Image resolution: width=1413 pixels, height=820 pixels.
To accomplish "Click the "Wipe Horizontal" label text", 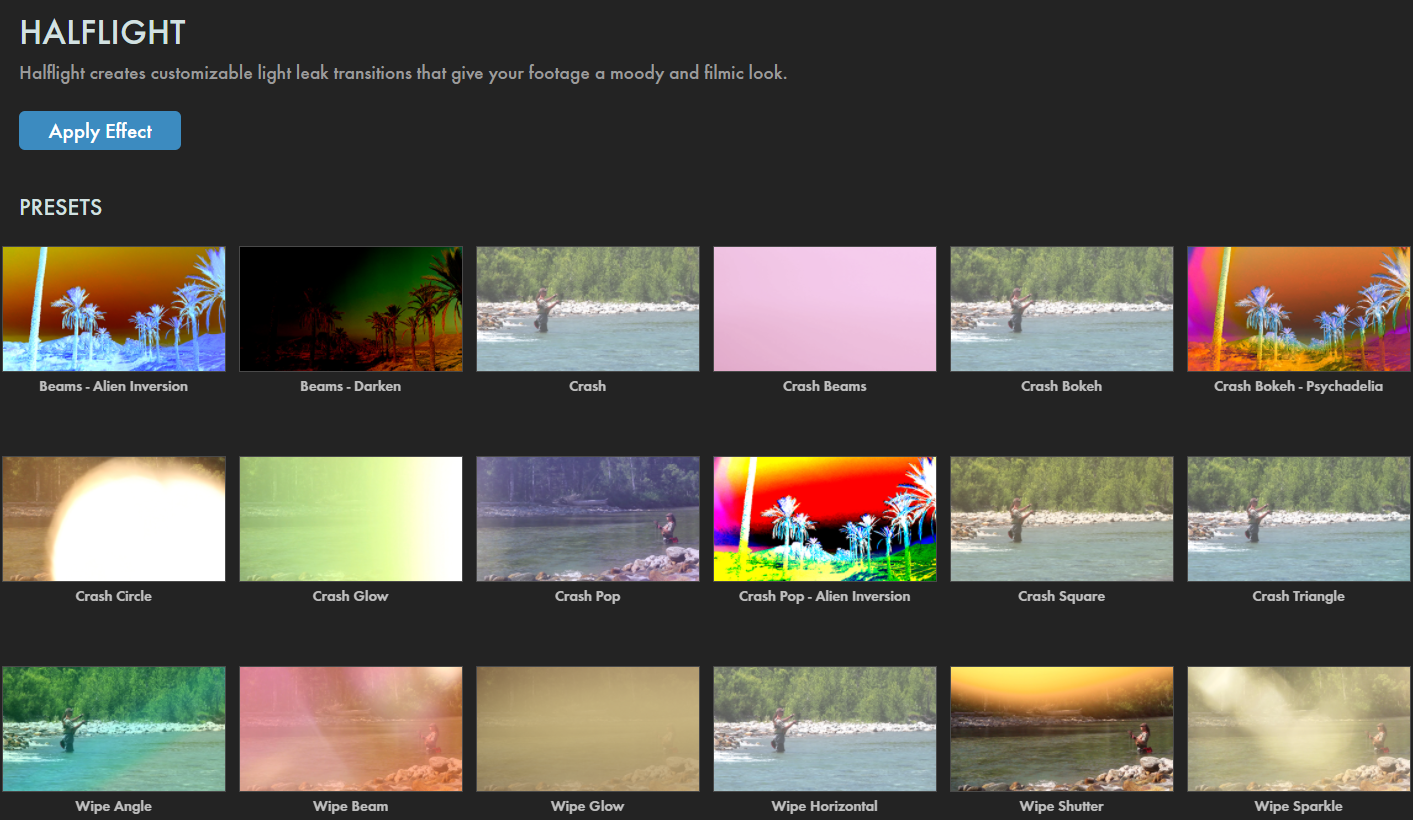I will 825,806.
